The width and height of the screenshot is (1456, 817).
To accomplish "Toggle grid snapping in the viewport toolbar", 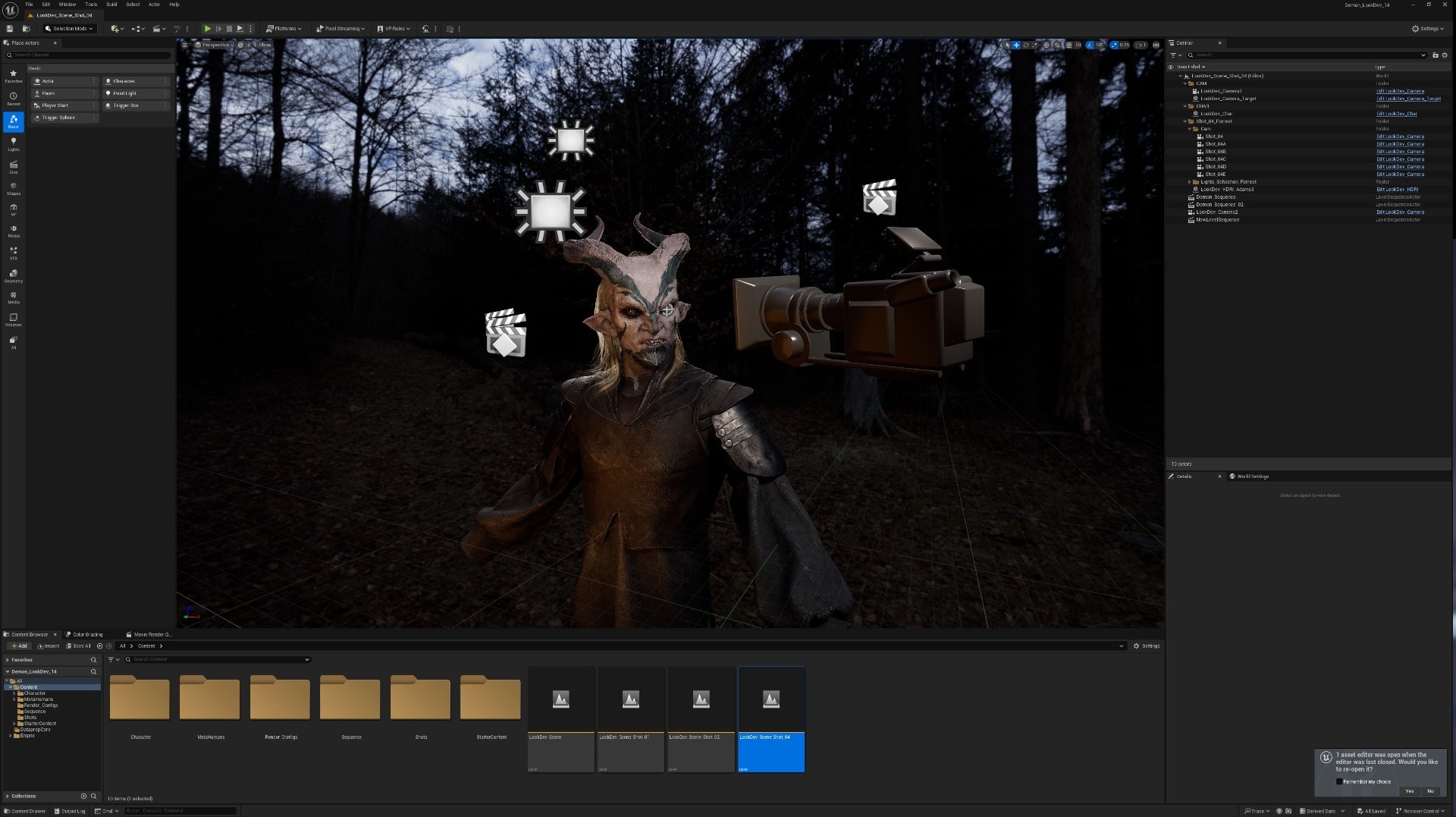I will tap(1068, 46).
